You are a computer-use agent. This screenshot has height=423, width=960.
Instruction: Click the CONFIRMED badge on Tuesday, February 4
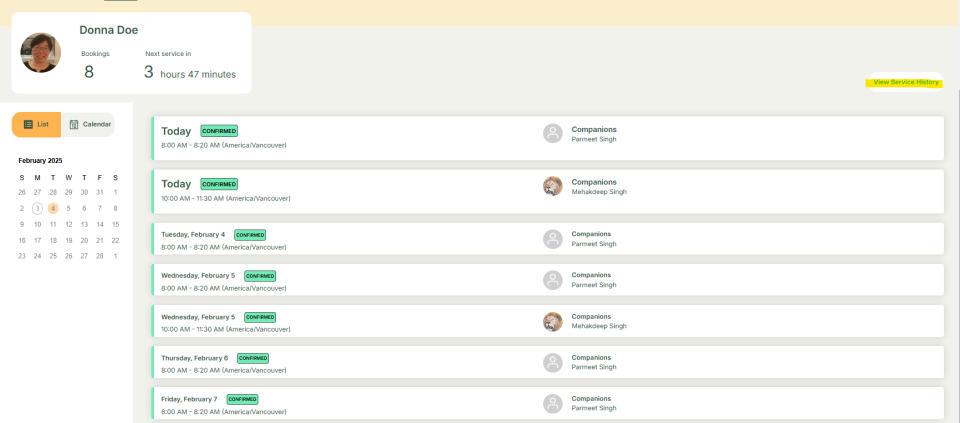250,235
